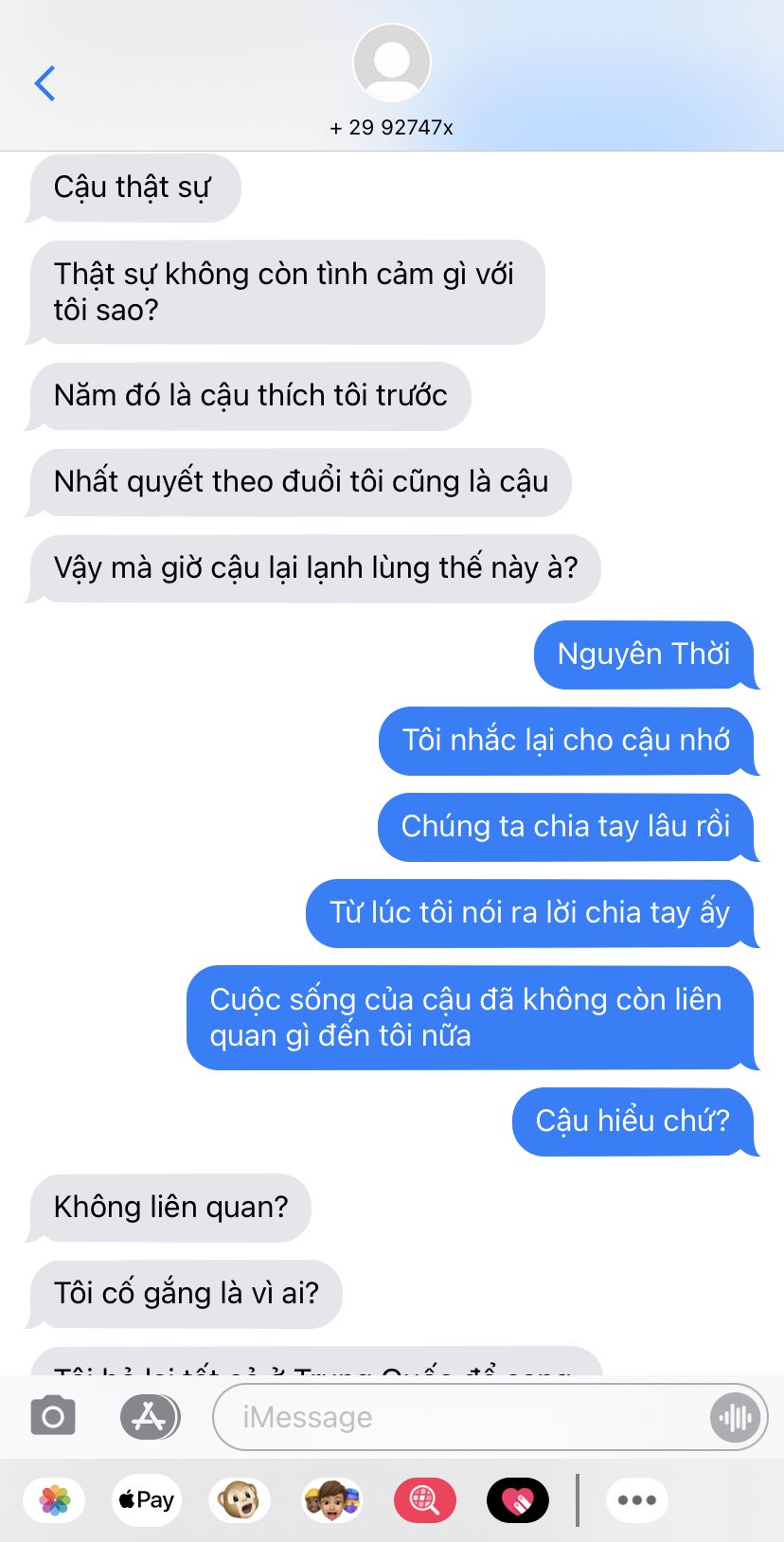Expand more apps with the three-dots button

[637, 1500]
